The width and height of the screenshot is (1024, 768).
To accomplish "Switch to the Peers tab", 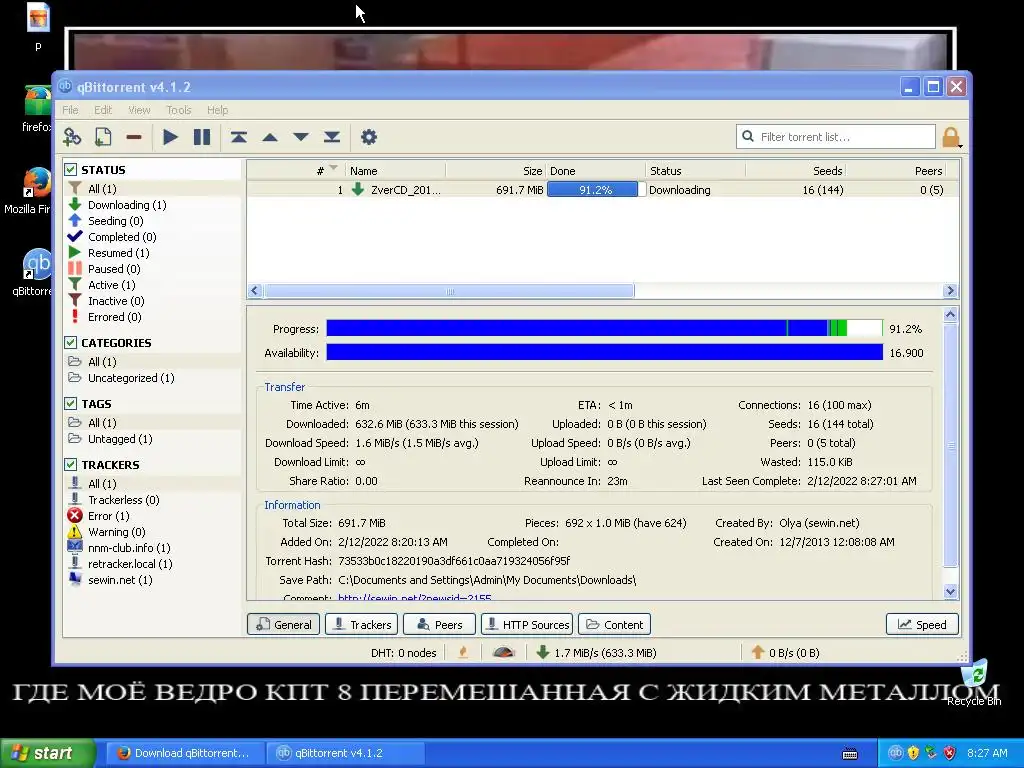I will (439, 624).
